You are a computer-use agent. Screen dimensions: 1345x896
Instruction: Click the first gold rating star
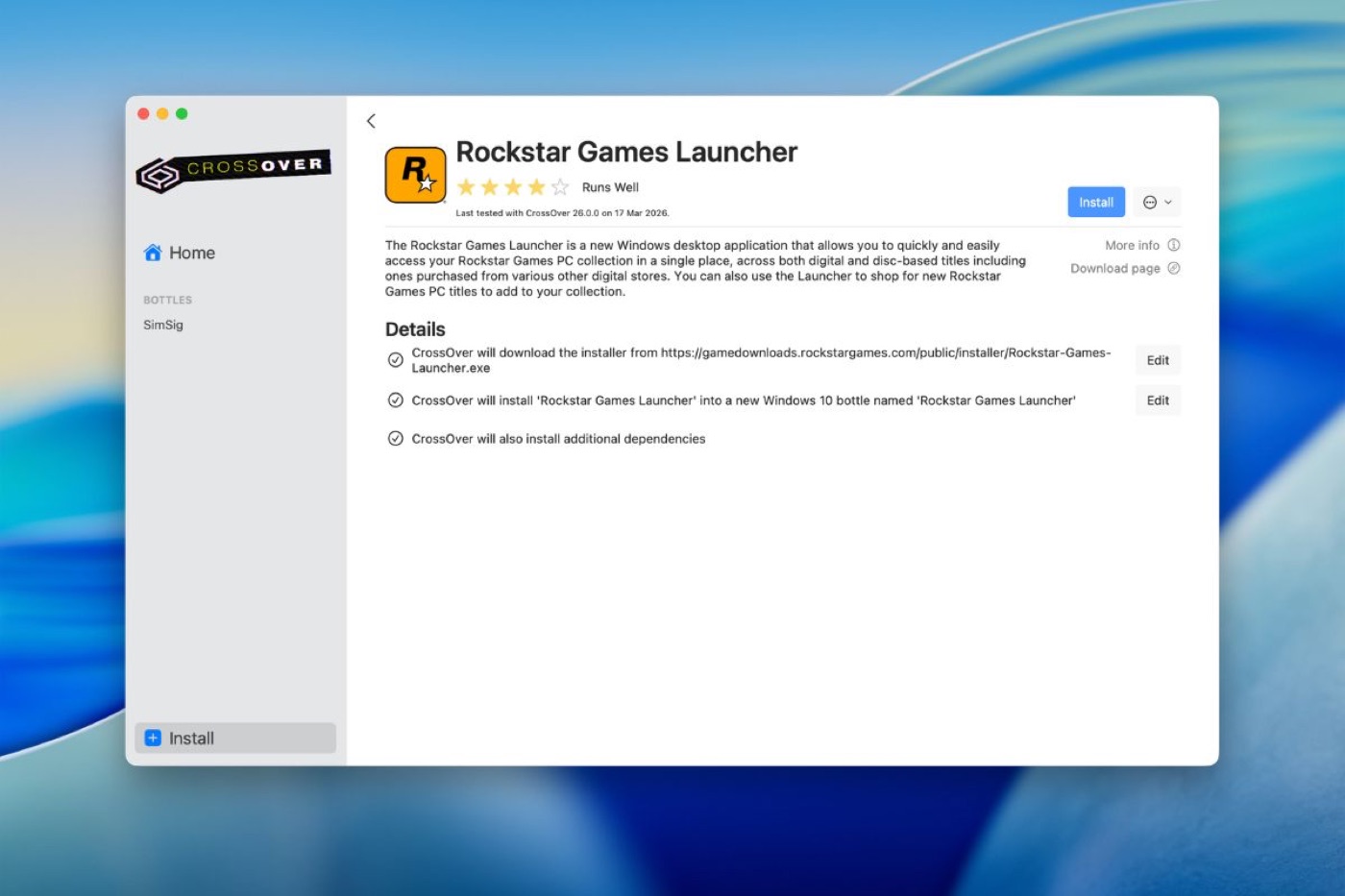coord(466,187)
